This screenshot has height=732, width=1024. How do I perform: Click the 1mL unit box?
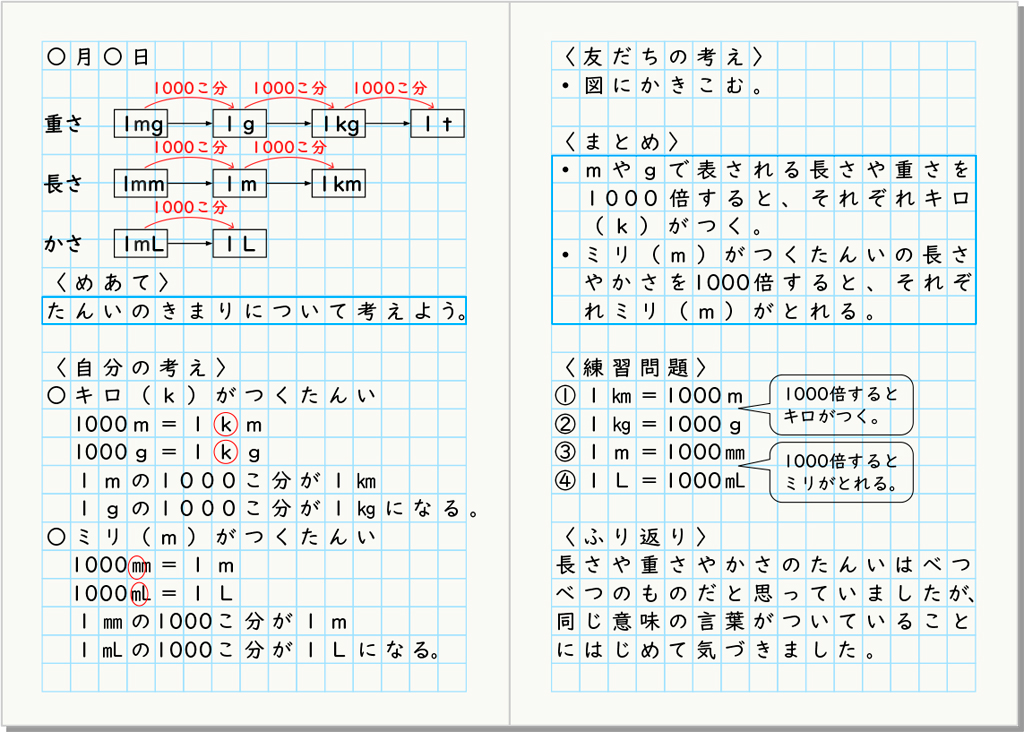139,243
